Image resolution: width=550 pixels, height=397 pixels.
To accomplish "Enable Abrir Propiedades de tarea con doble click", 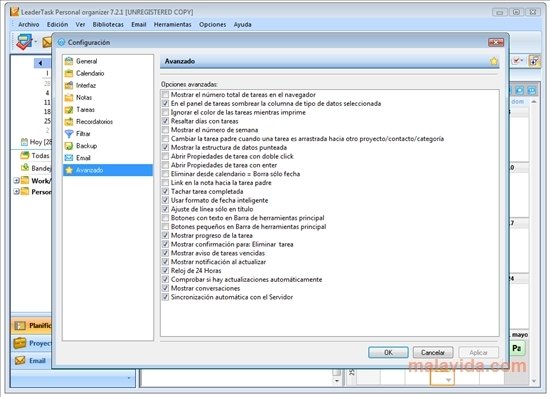I will [165, 156].
